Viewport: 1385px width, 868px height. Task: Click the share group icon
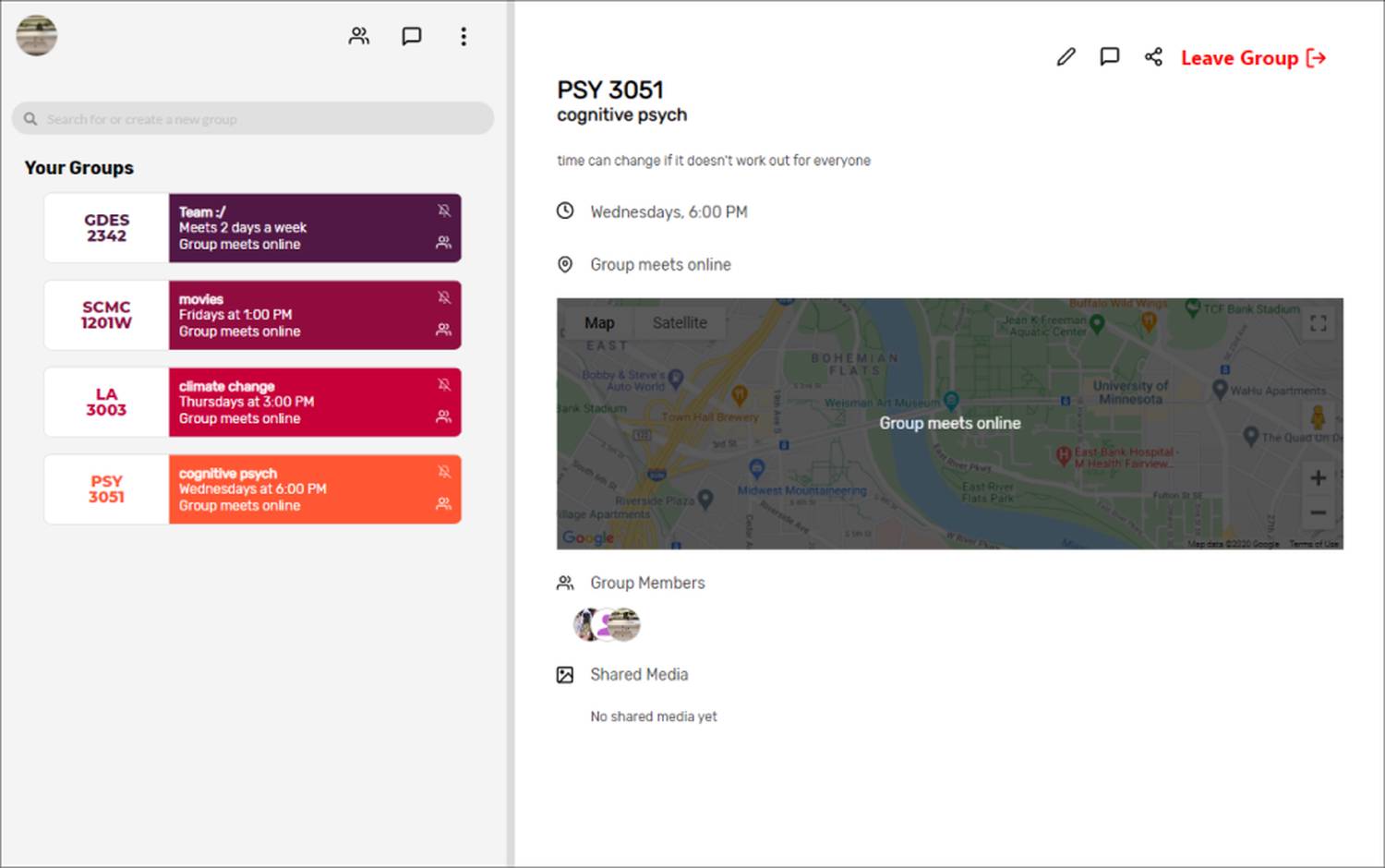point(1153,57)
